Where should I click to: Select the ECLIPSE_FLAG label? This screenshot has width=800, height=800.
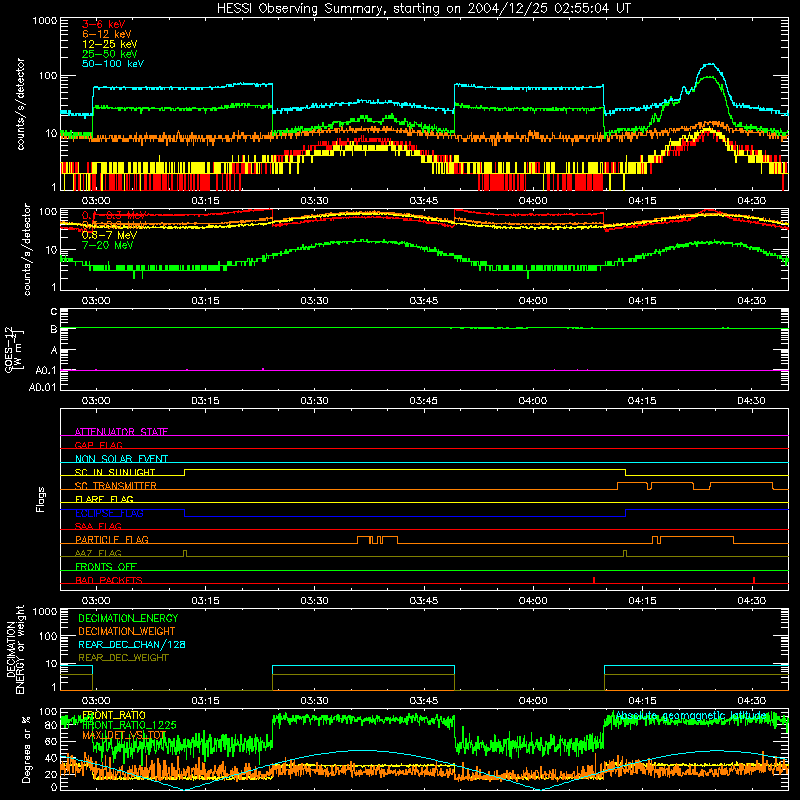click(109, 513)
